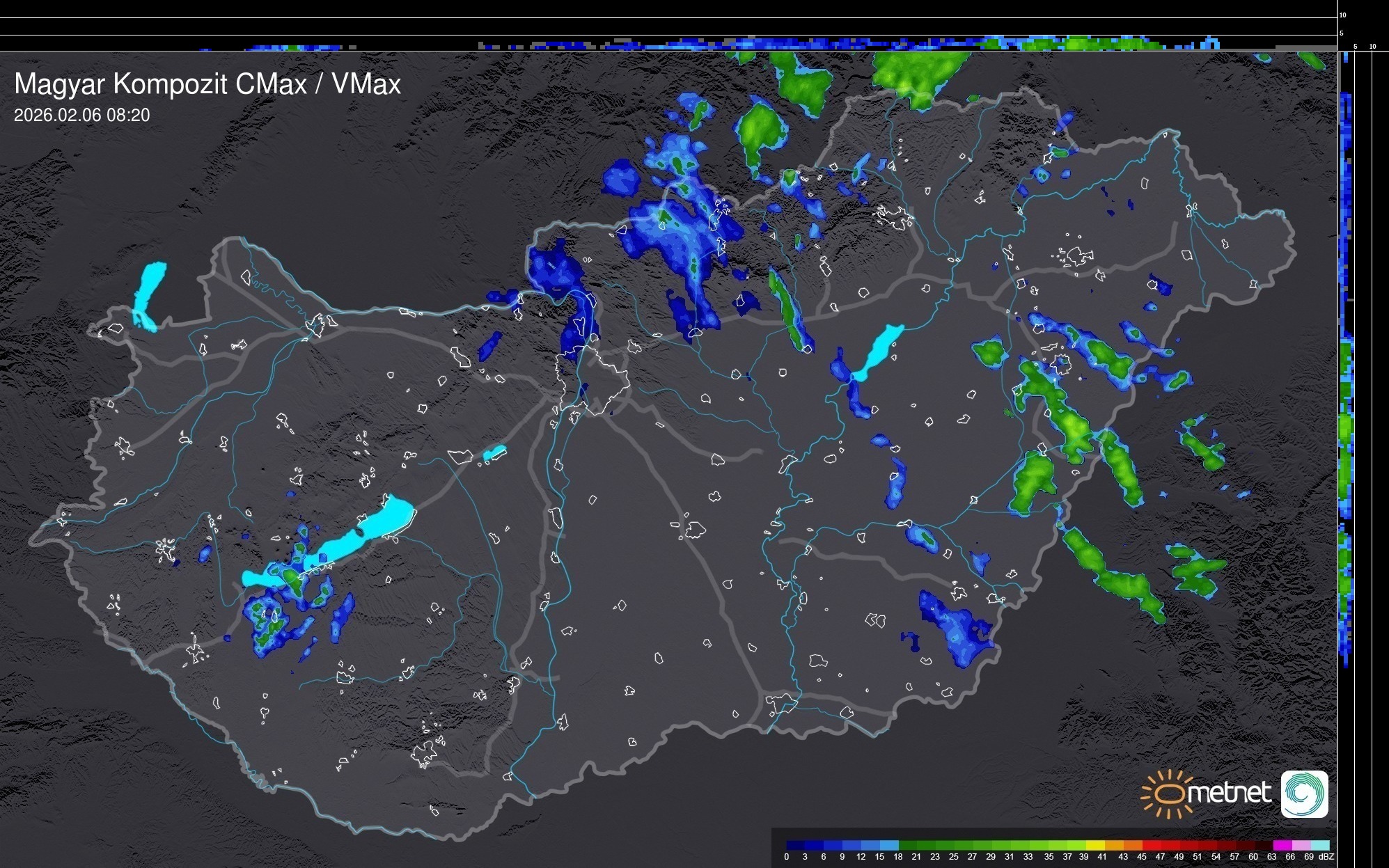
Task: Click the 2026.02.06 08:20 timestamp
Action: click(x=82, y=116)
